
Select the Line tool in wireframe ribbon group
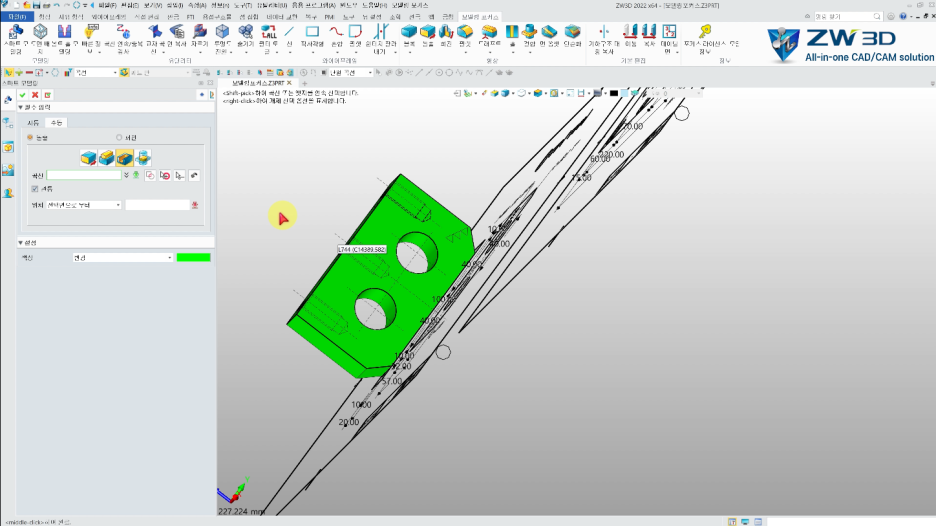[x=290, y=36]
